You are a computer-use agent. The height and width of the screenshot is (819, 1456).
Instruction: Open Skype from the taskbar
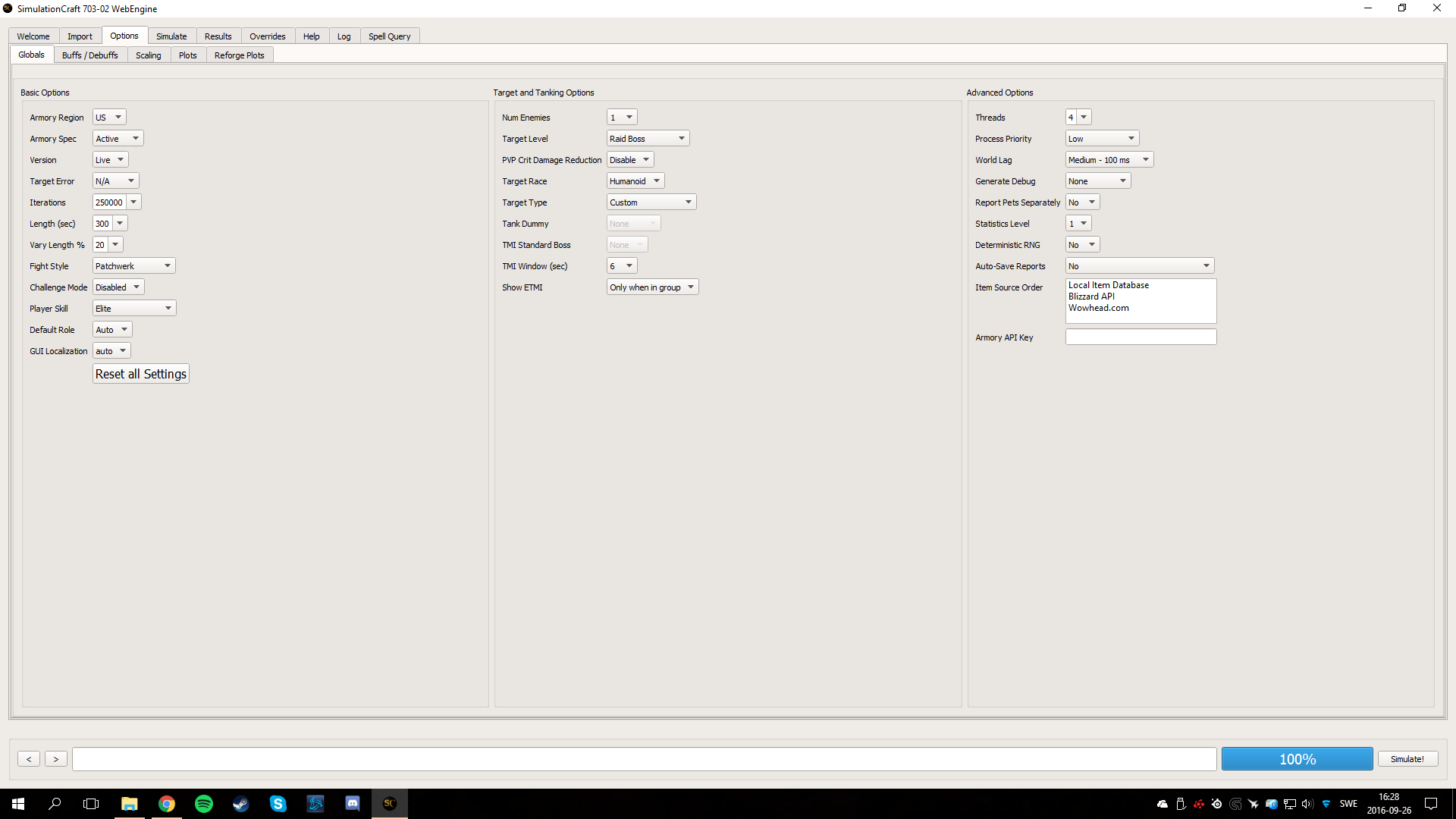pyautogui.click(x=278, y=804)
